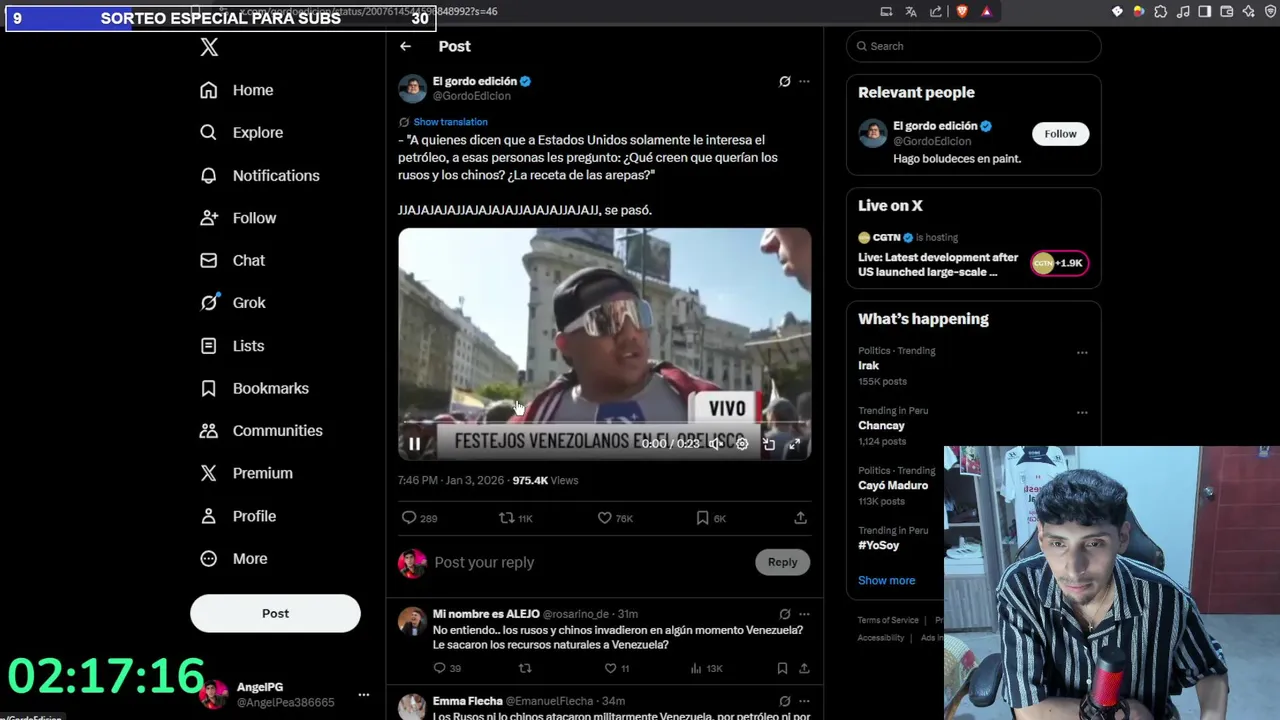This screenshot has height=720, width=1280.
Task: Bookmark the post with 6K bookmarks
Action: click(711, 518)
